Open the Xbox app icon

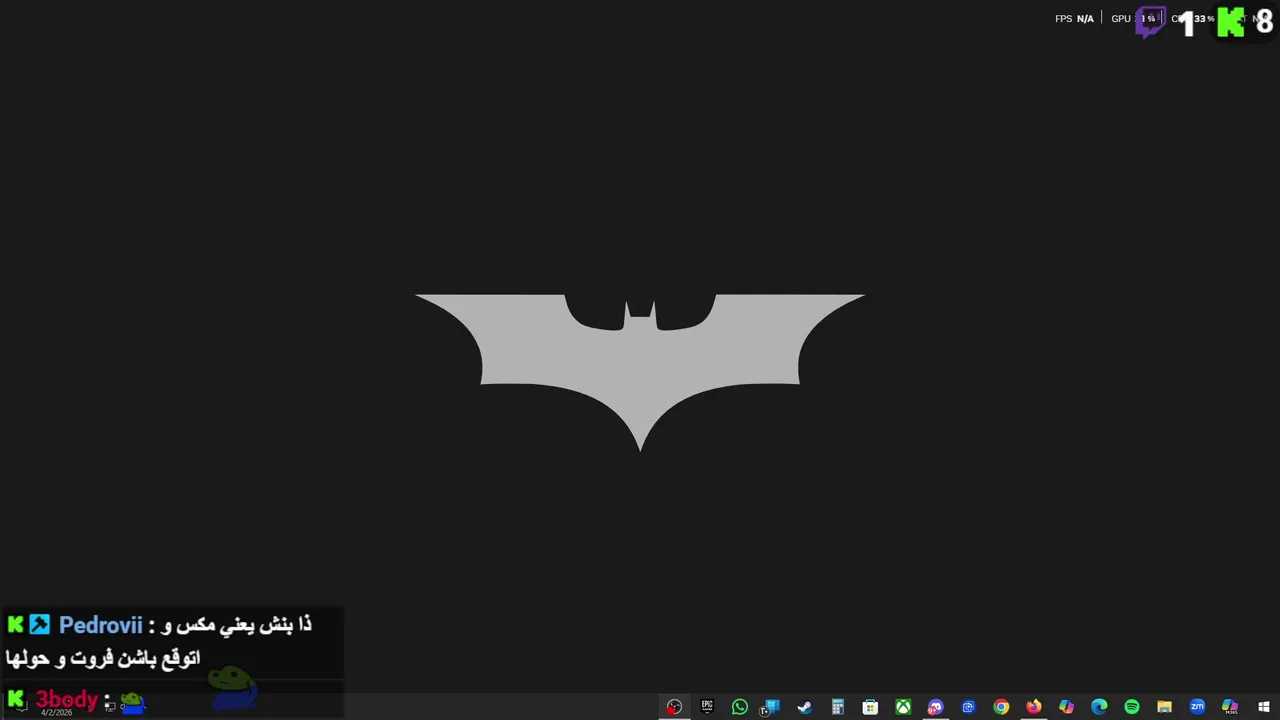coord(903,707)
